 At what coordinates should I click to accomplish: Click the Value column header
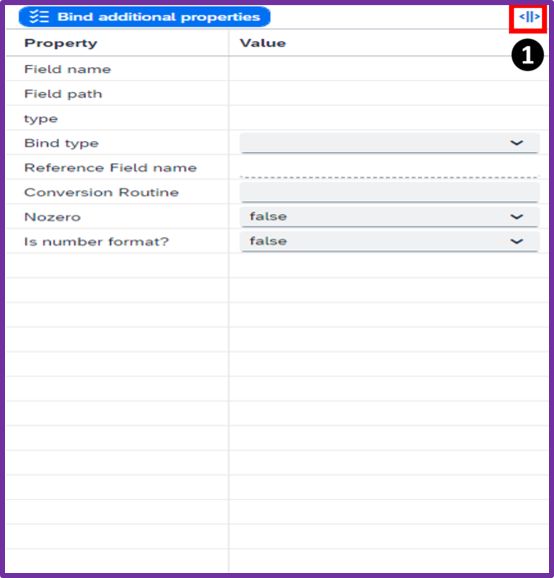click(x=263, y=43)
